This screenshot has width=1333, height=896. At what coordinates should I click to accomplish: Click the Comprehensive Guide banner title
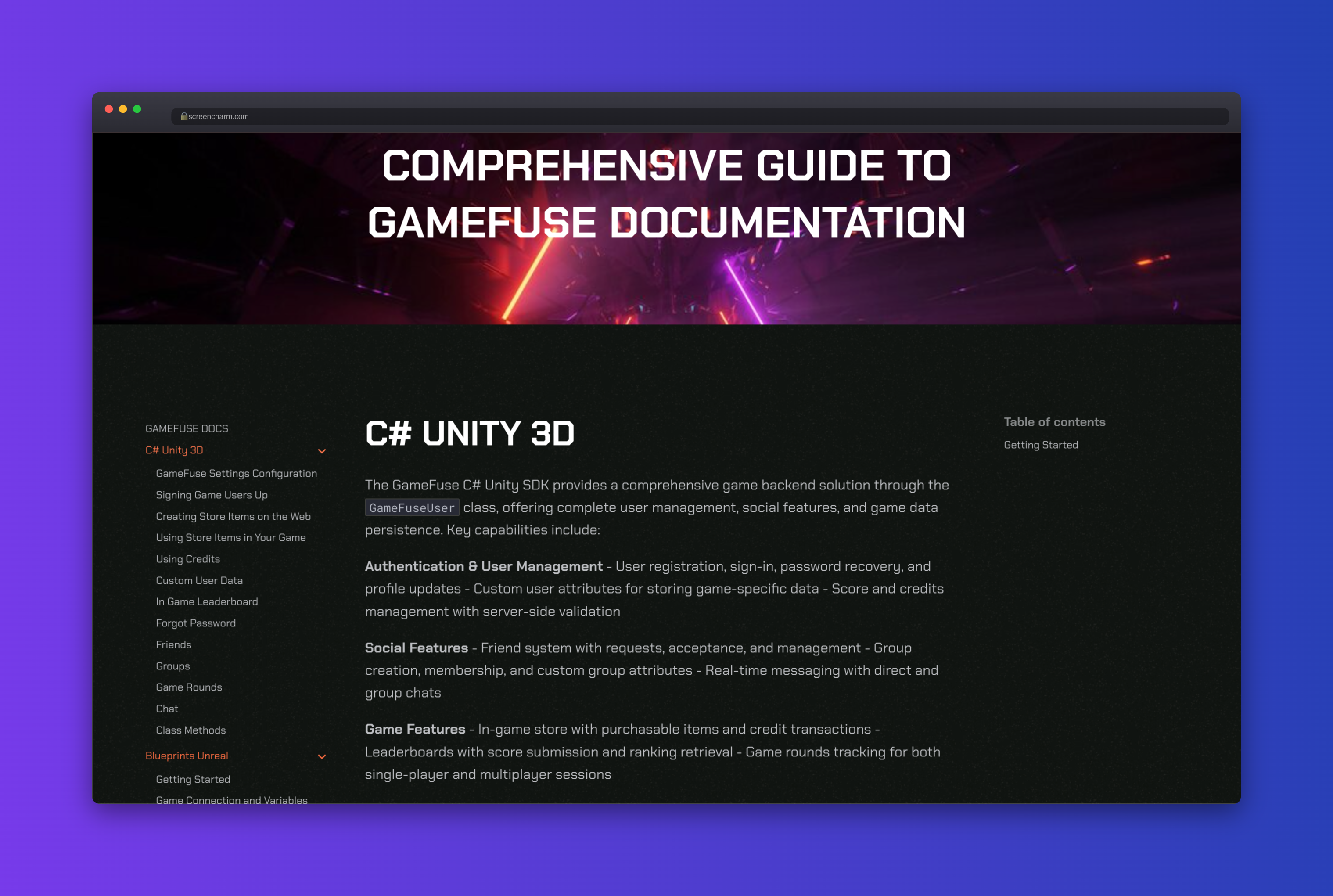click(667, 194)
